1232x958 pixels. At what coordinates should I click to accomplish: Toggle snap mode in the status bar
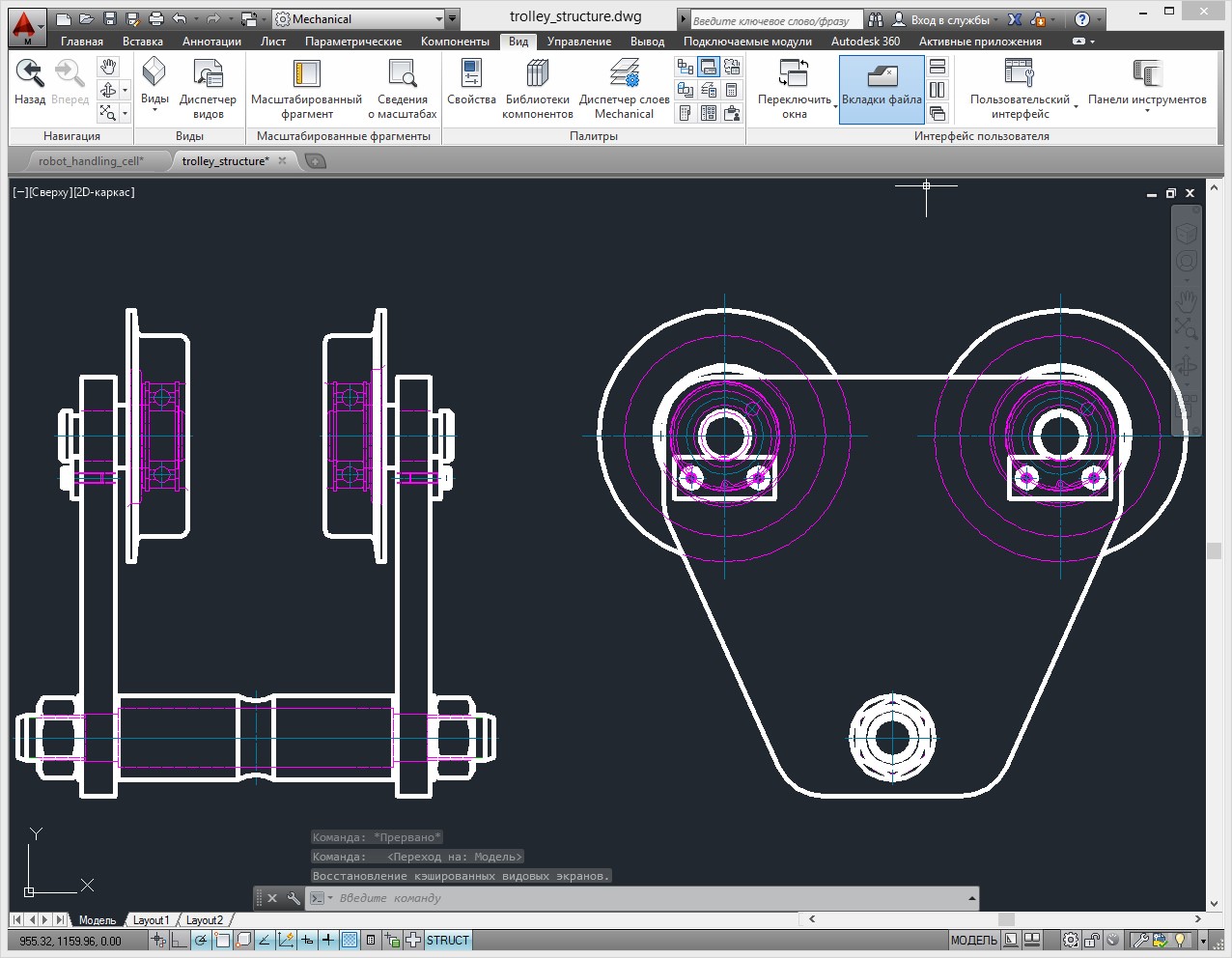(158, 939)
